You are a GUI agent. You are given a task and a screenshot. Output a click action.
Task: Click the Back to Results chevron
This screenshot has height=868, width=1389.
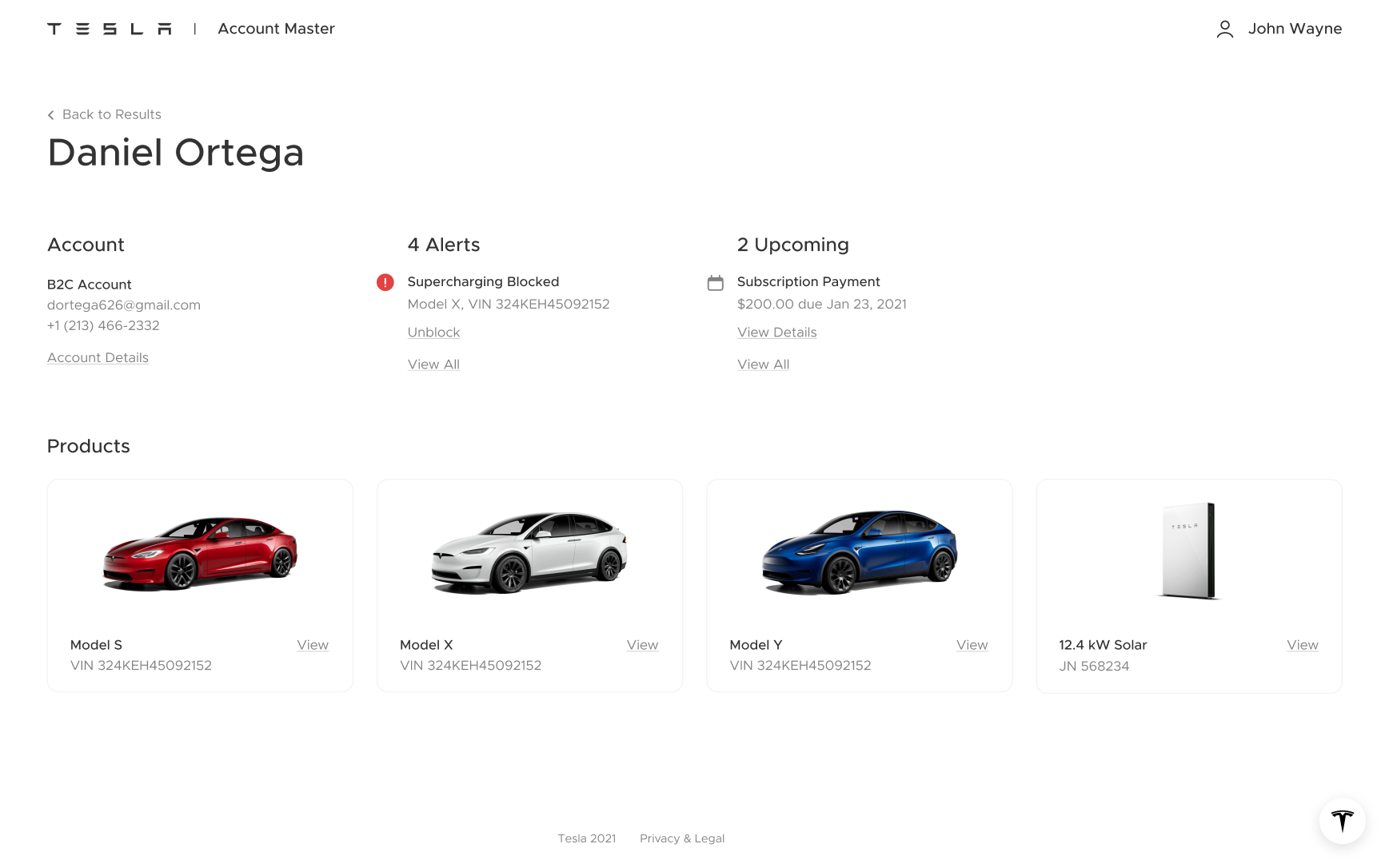(51, 115)
